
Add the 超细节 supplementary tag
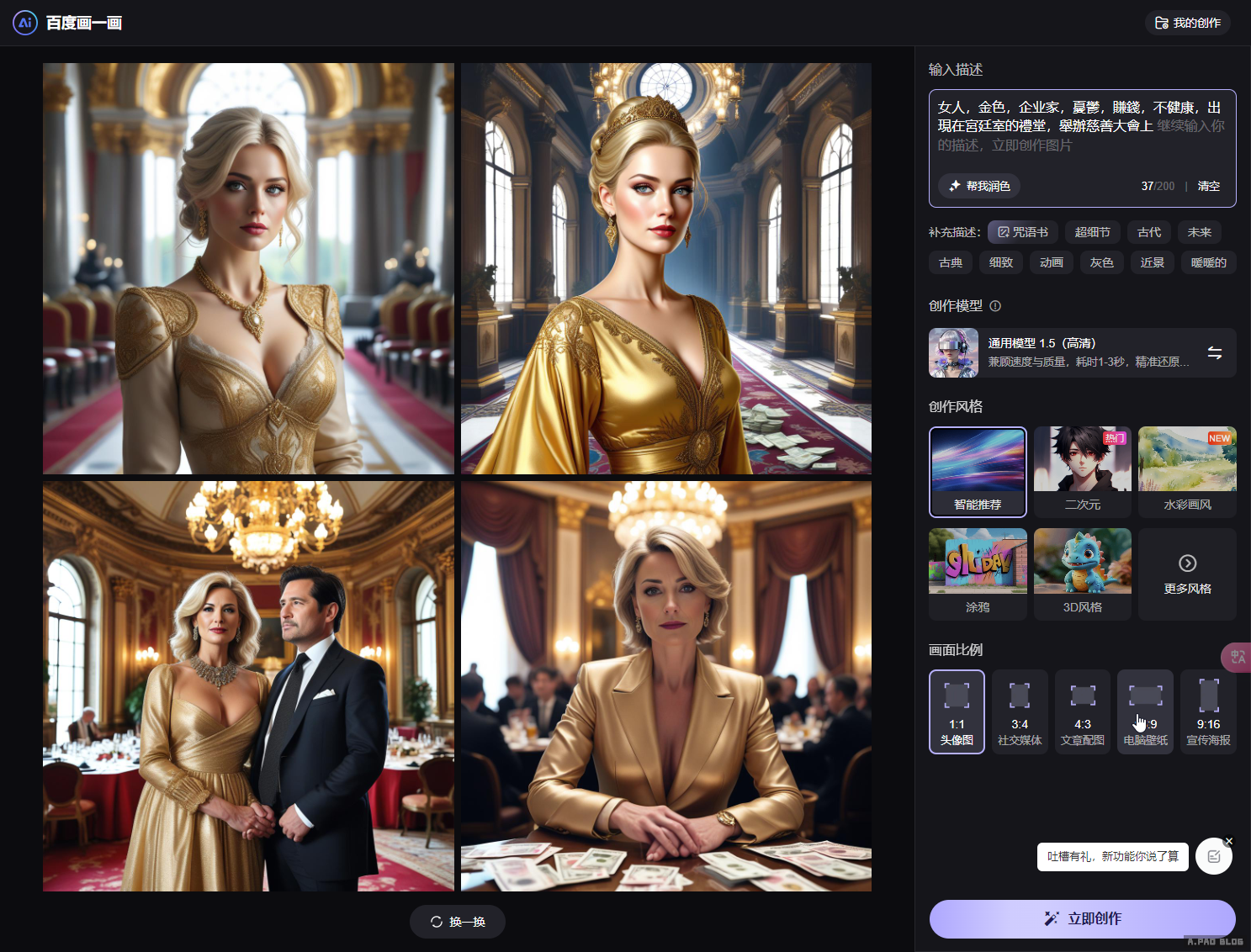click(x=1092, y=232)
